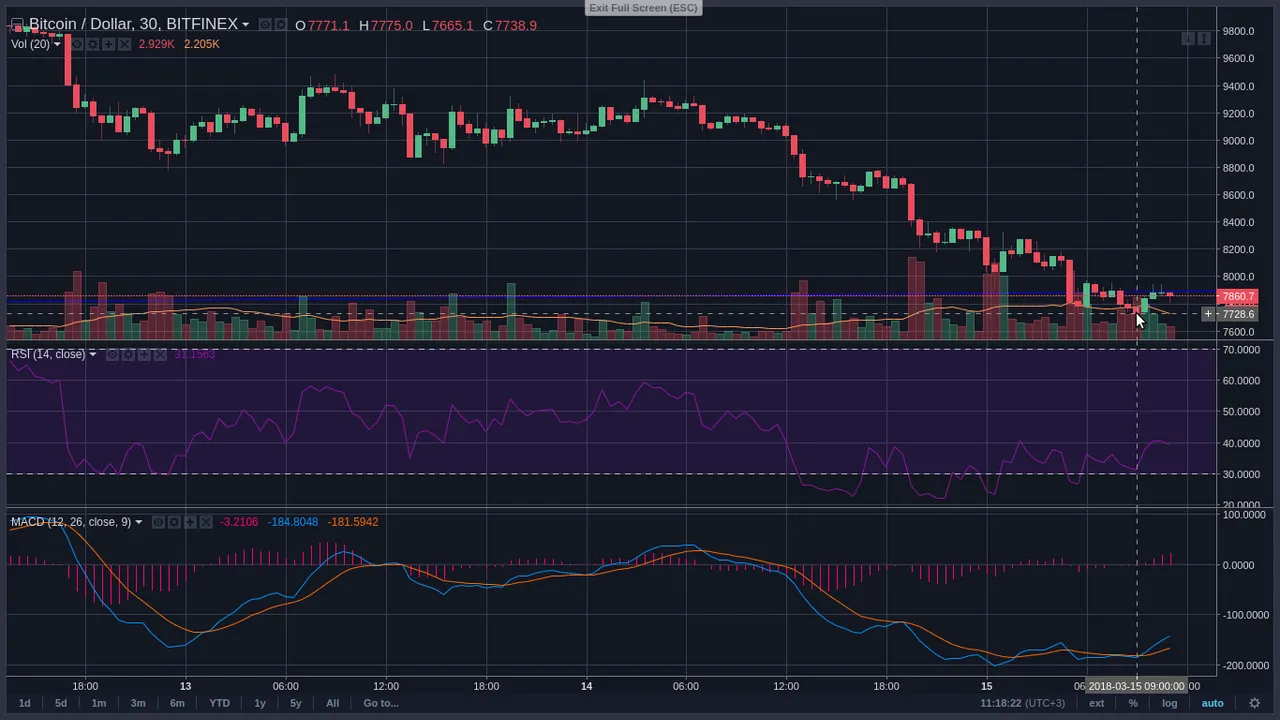
Task: Click the date 14 on time axis
Action: click(587, 686)
